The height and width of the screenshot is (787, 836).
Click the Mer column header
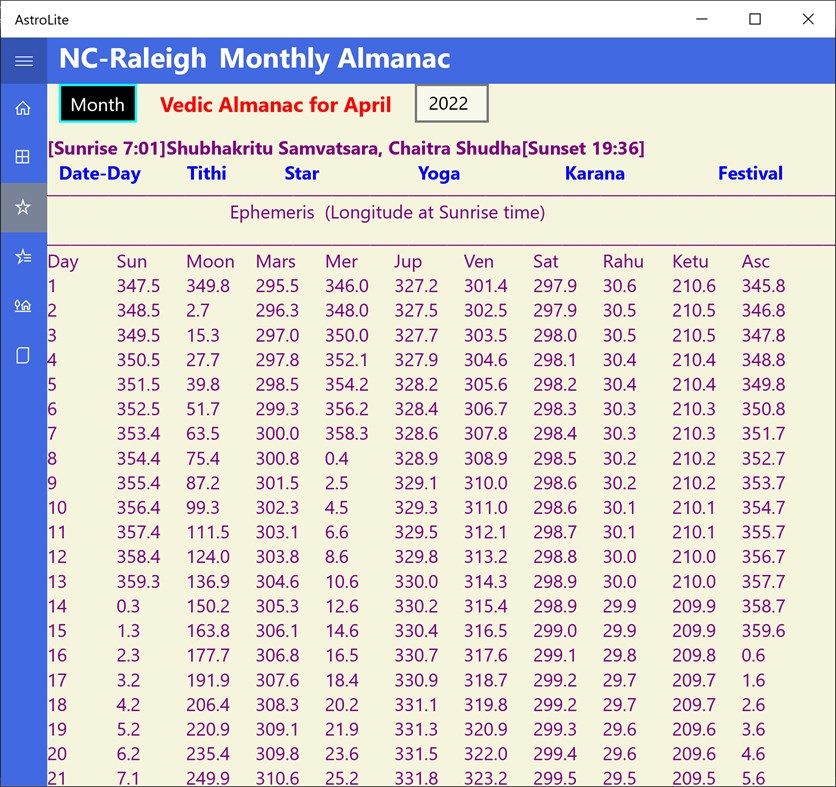pyautogui.click(x=341, y=261)
